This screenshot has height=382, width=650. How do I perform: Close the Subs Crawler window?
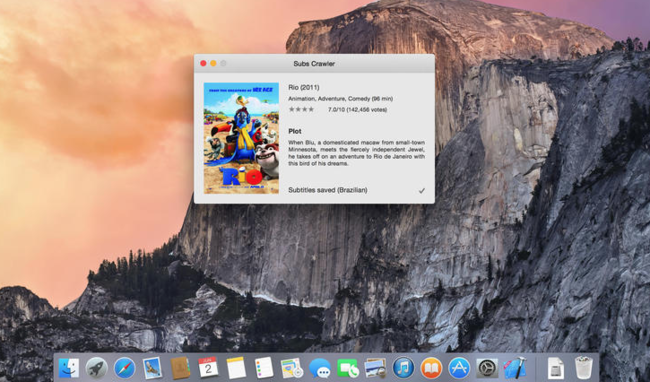coord(203,63)
